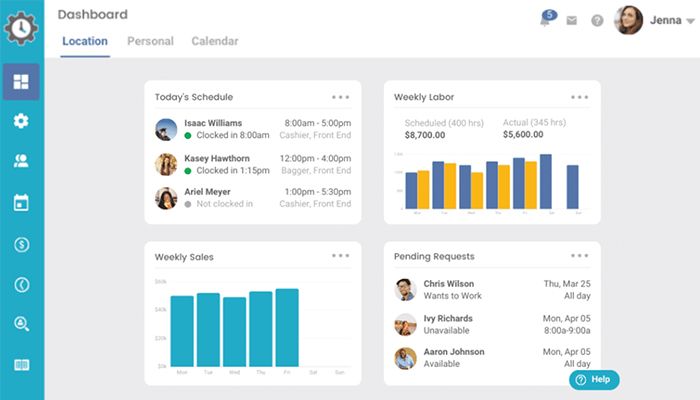Image resolution: width=700 pixels, height=400 pixels.
Task: Open the book icon in sidebar
Action: tap(21, 365)
